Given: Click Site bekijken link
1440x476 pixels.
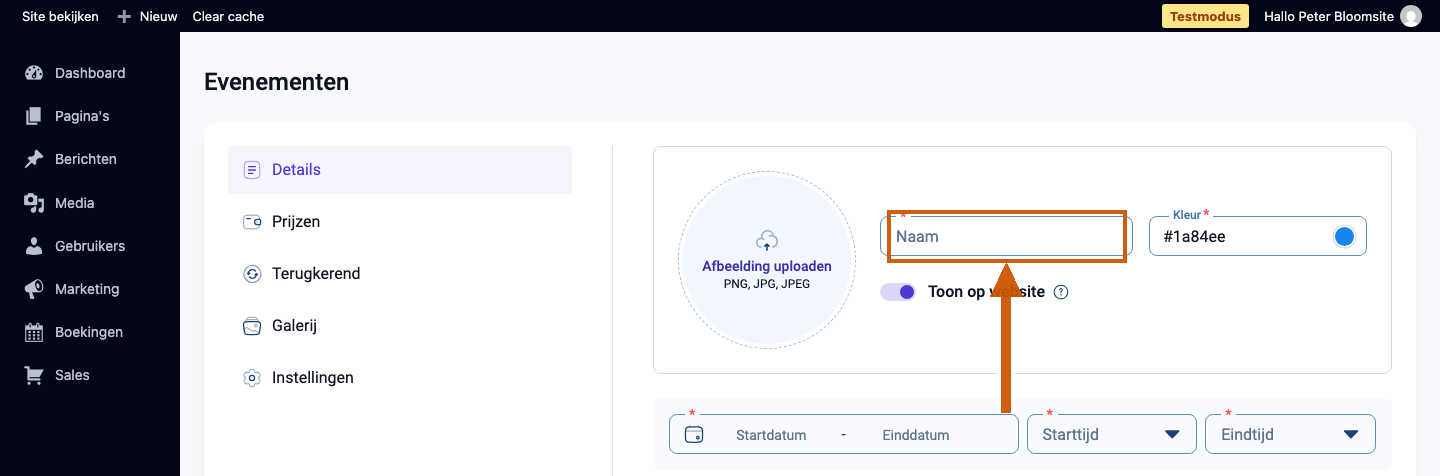Looking at the screenshot, I should 60,16.
